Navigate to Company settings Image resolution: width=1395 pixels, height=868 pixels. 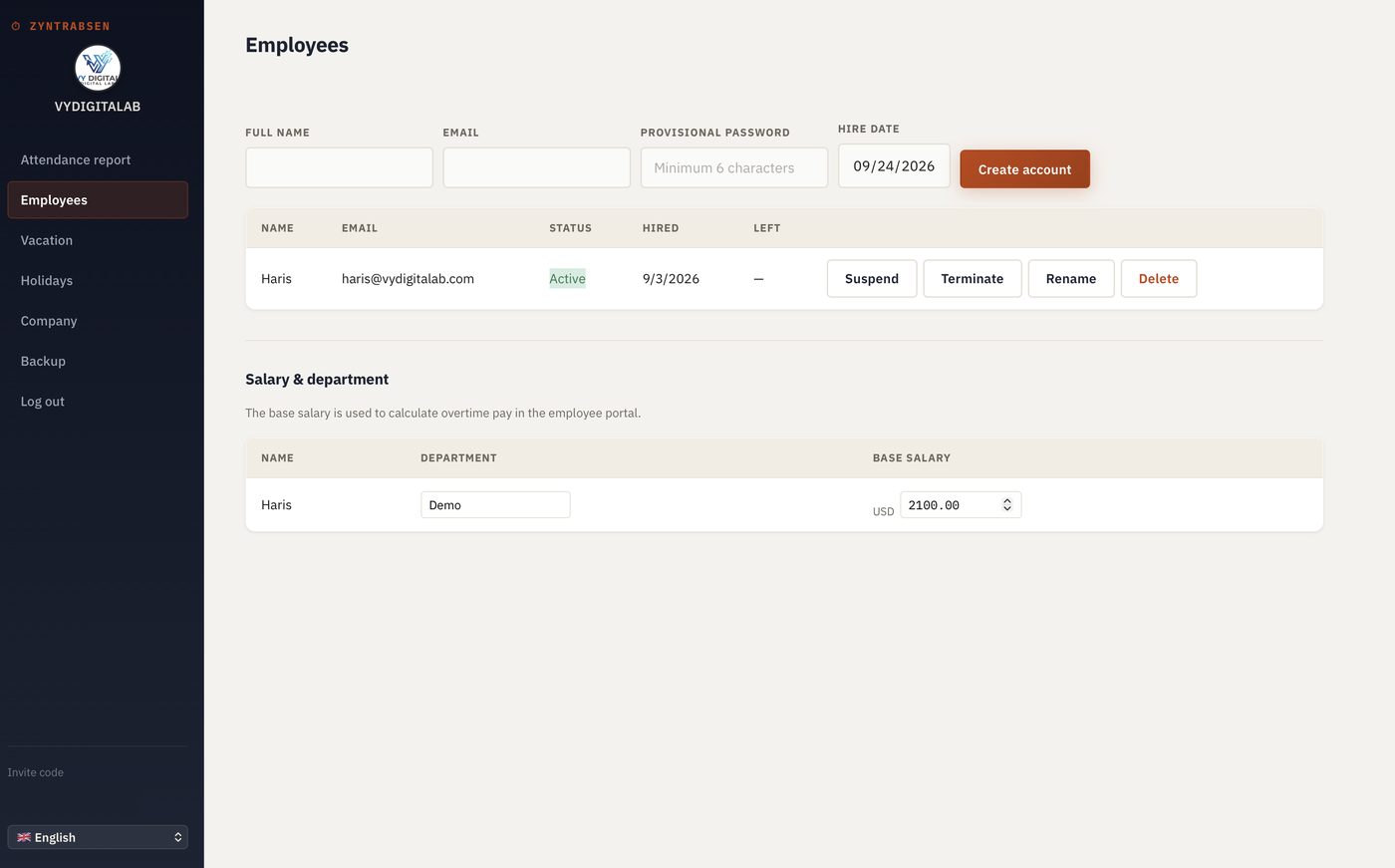coord(98,321)
